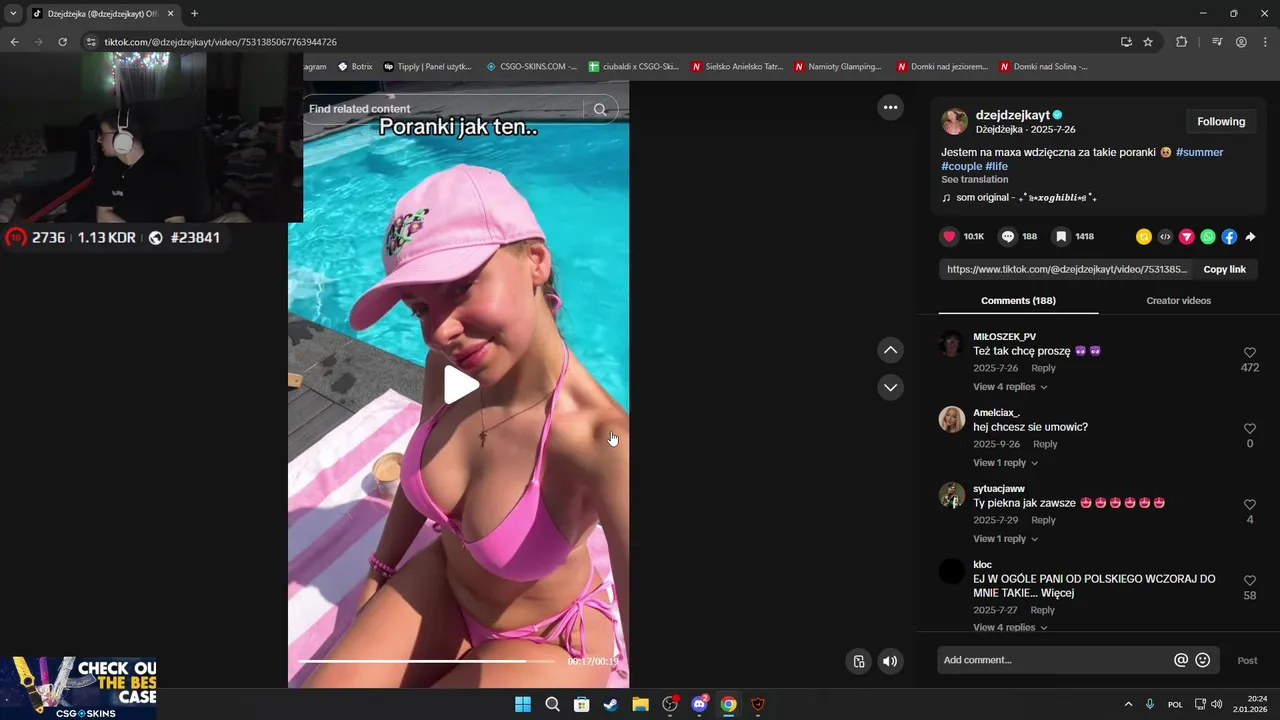Switch to the Creator videos tab

(1178, 300)
